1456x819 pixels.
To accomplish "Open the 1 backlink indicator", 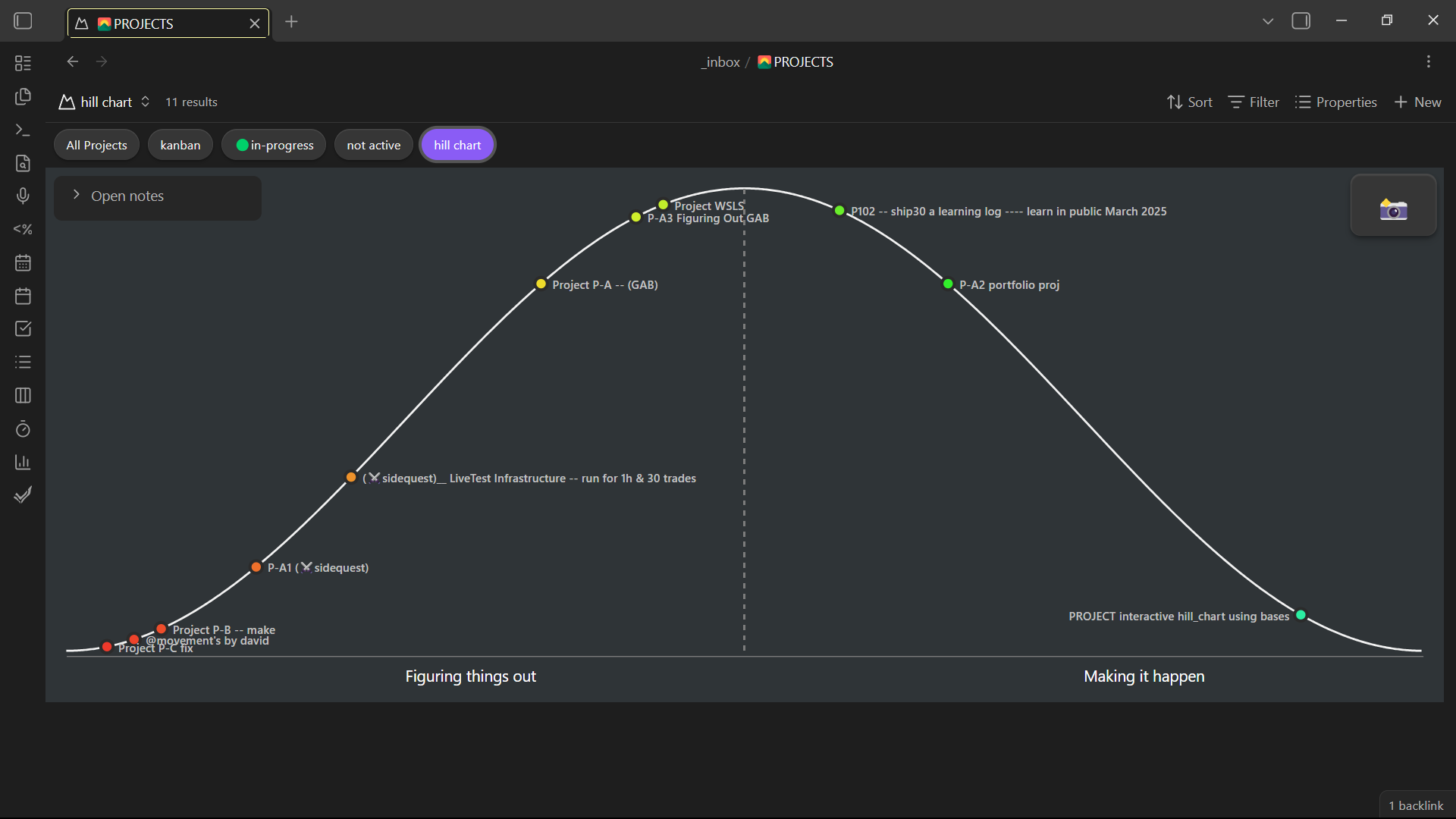I will pyautogui.click(x=1415, y=805).
